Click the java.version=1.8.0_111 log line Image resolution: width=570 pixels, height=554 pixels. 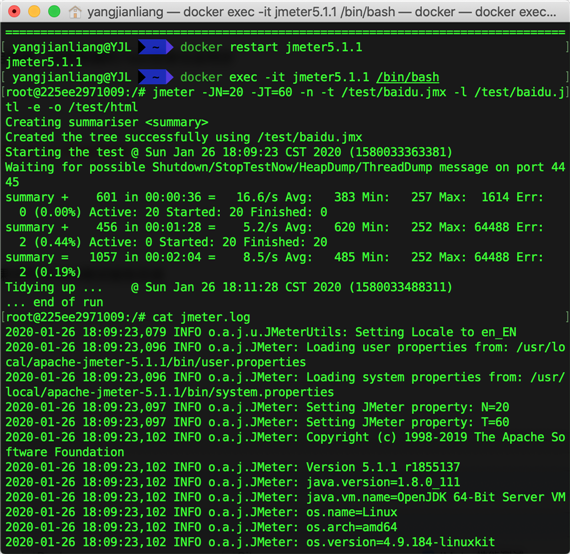pos(233,482)
